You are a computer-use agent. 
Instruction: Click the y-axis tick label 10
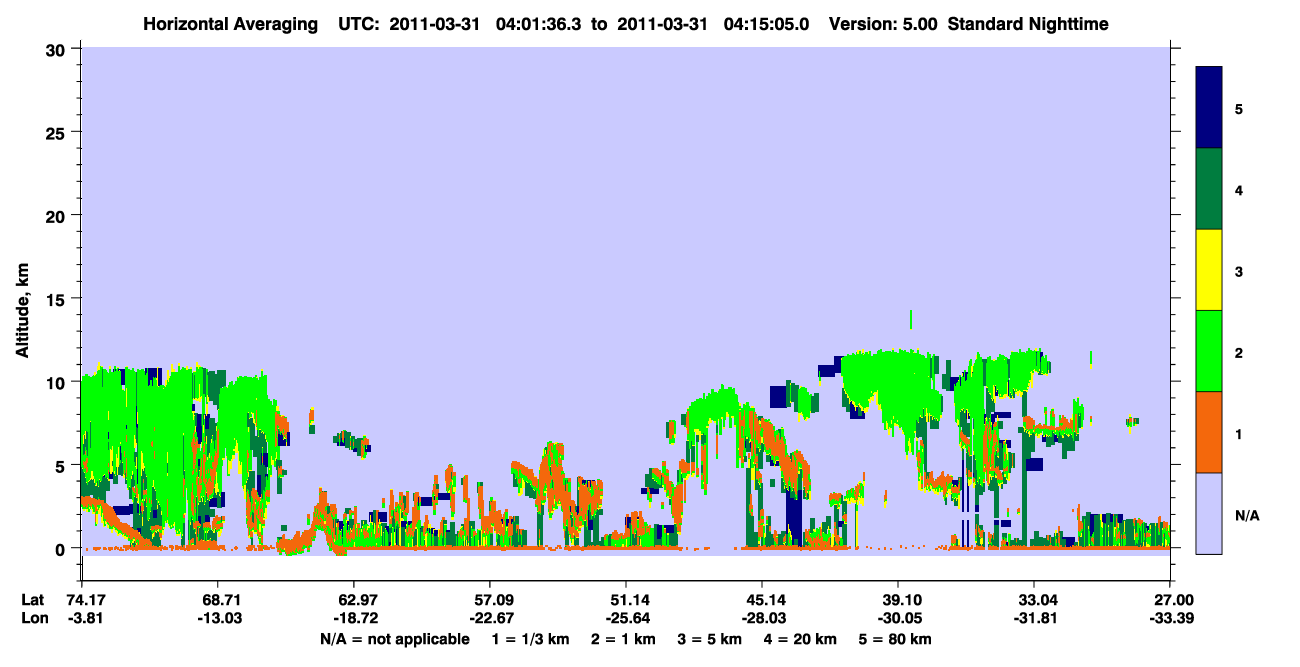click(x=57, y=382)
